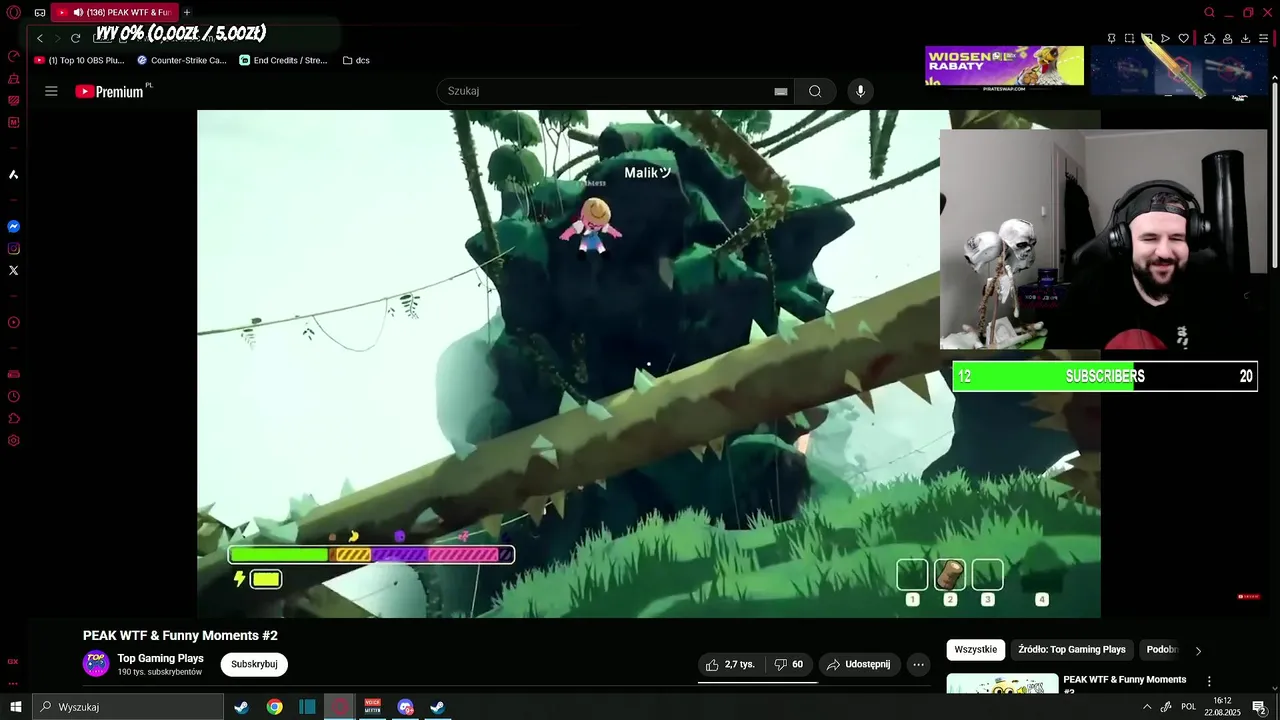Open the Windows notification center
The image size is (1280, 720).
tap(1259, 707)
